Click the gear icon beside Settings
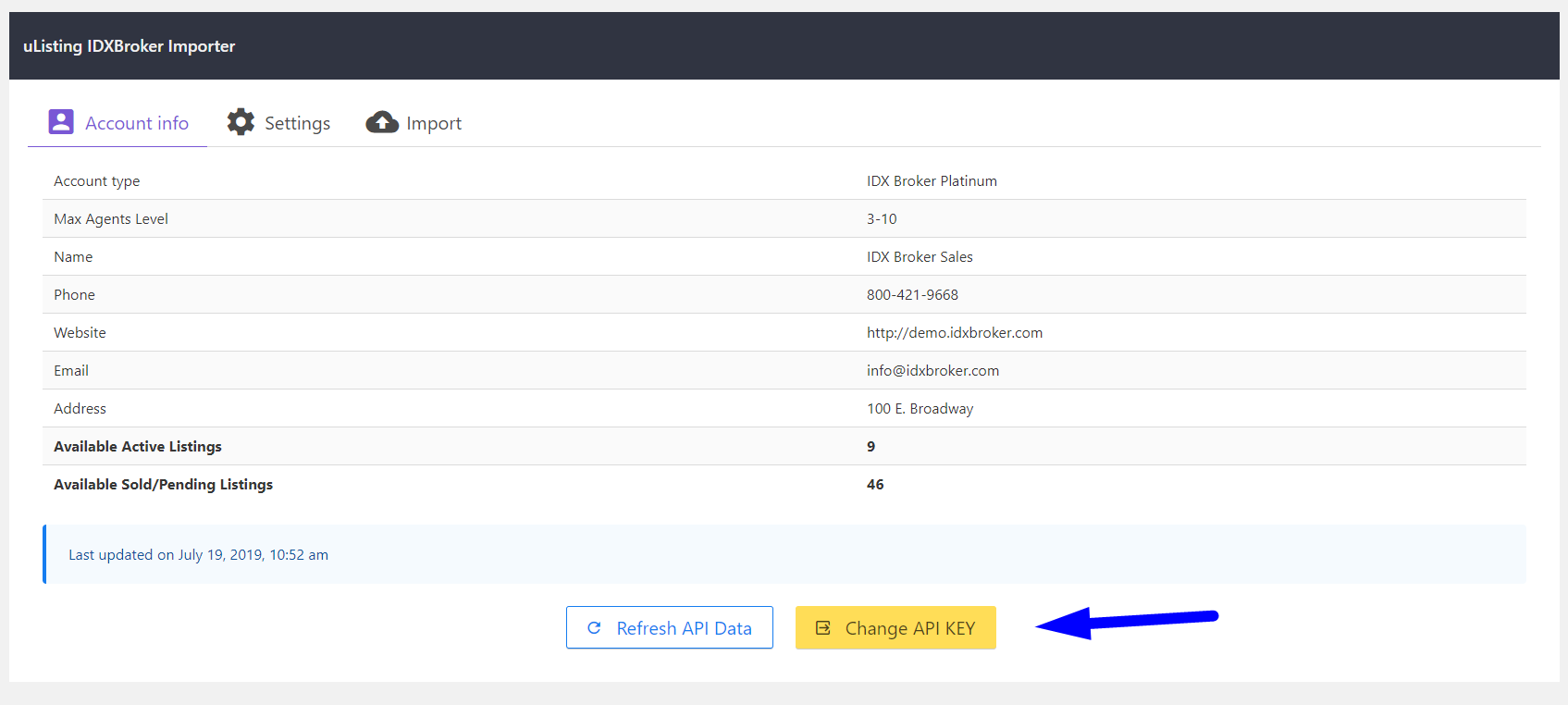This screenshot has width=1568, height=705. click(241, 122)
